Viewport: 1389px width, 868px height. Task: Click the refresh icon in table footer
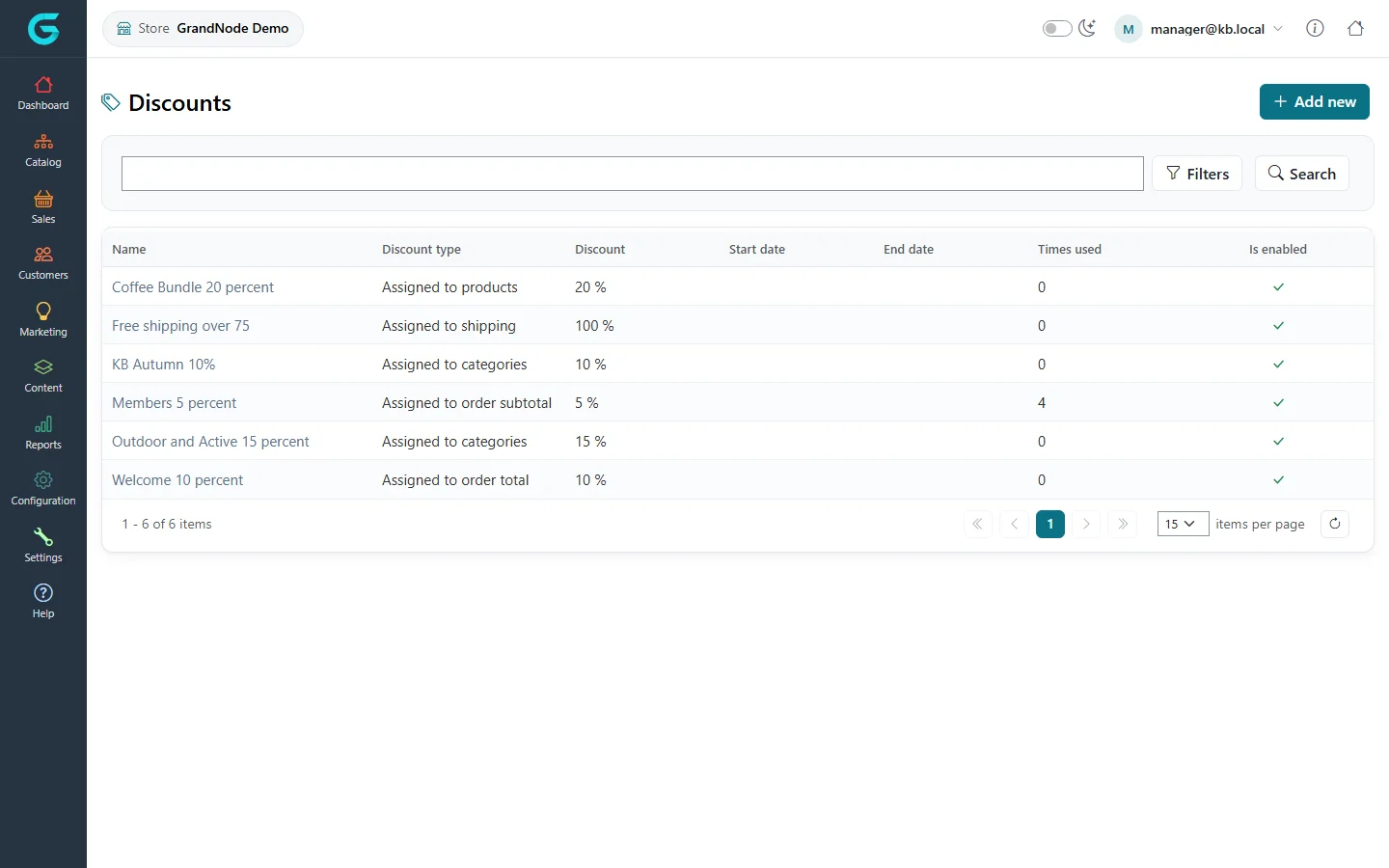pyautogui.click(x=1335, y=524)
